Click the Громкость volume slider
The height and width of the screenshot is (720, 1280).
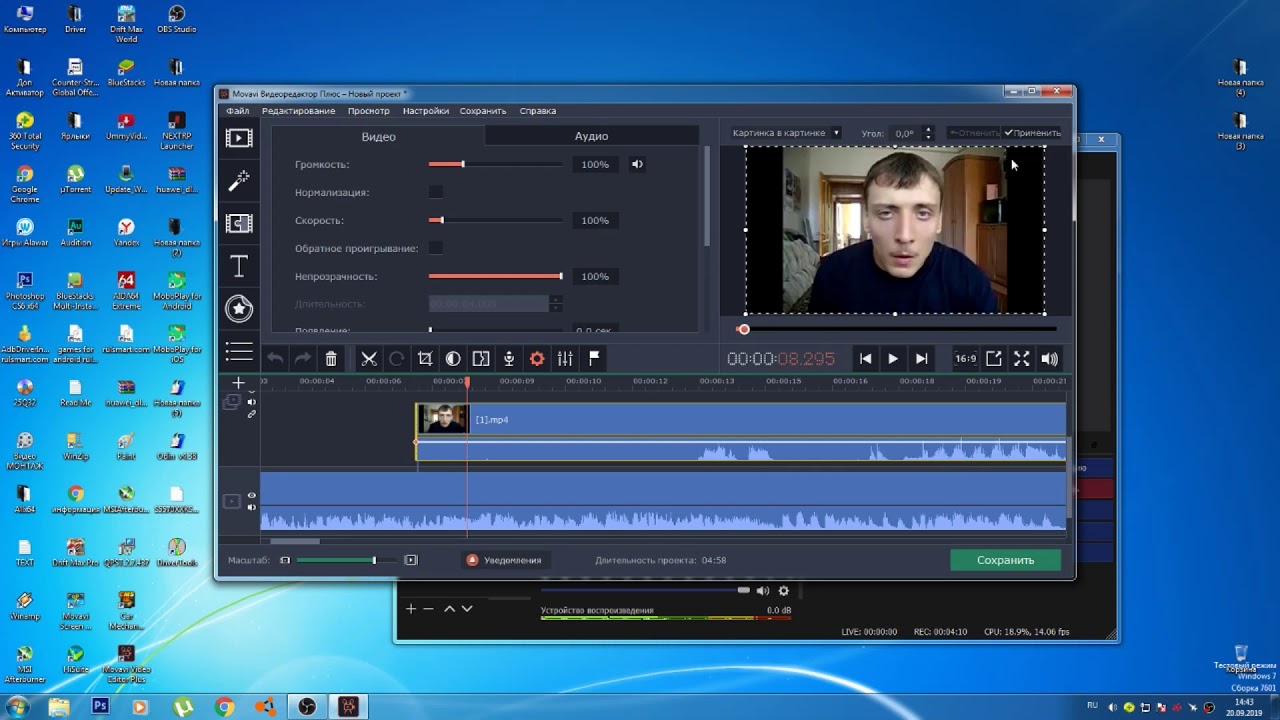pos(495,164)
